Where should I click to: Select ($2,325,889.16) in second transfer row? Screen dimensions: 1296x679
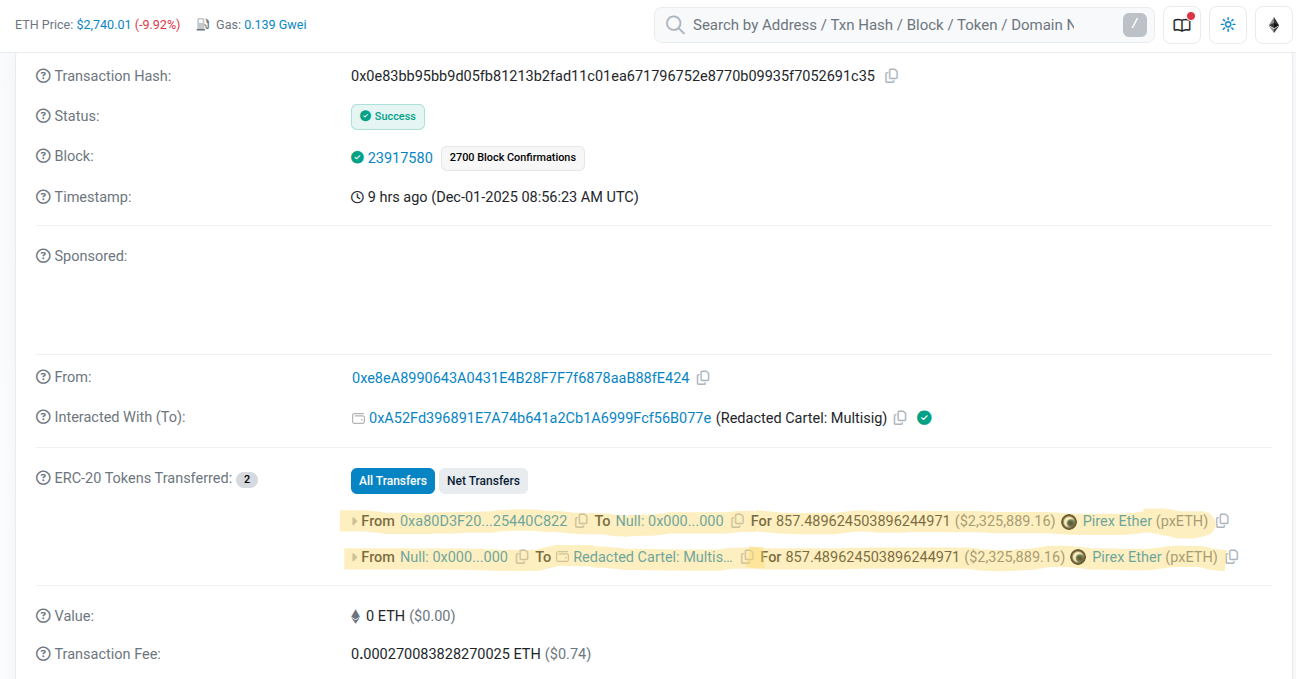[x=1014, y=557]
